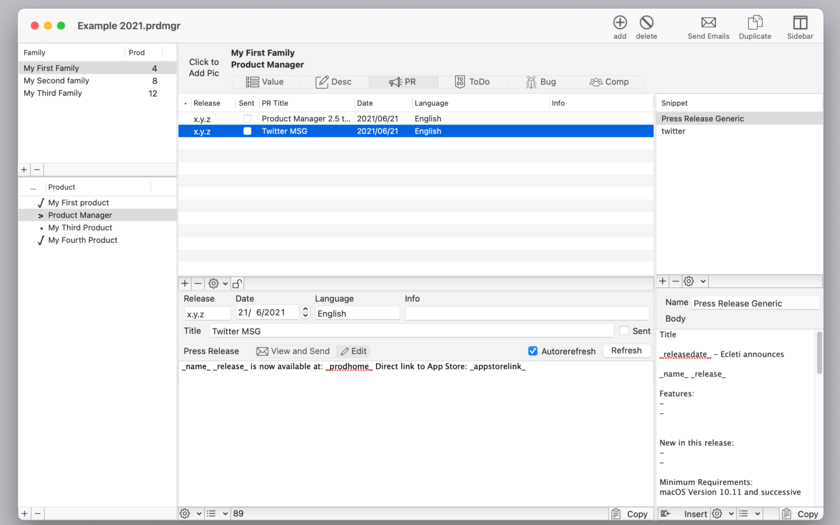Switch to the ToDo tab
The height and width of the screenshot is (525, 840).
click(x=472, y=82)
